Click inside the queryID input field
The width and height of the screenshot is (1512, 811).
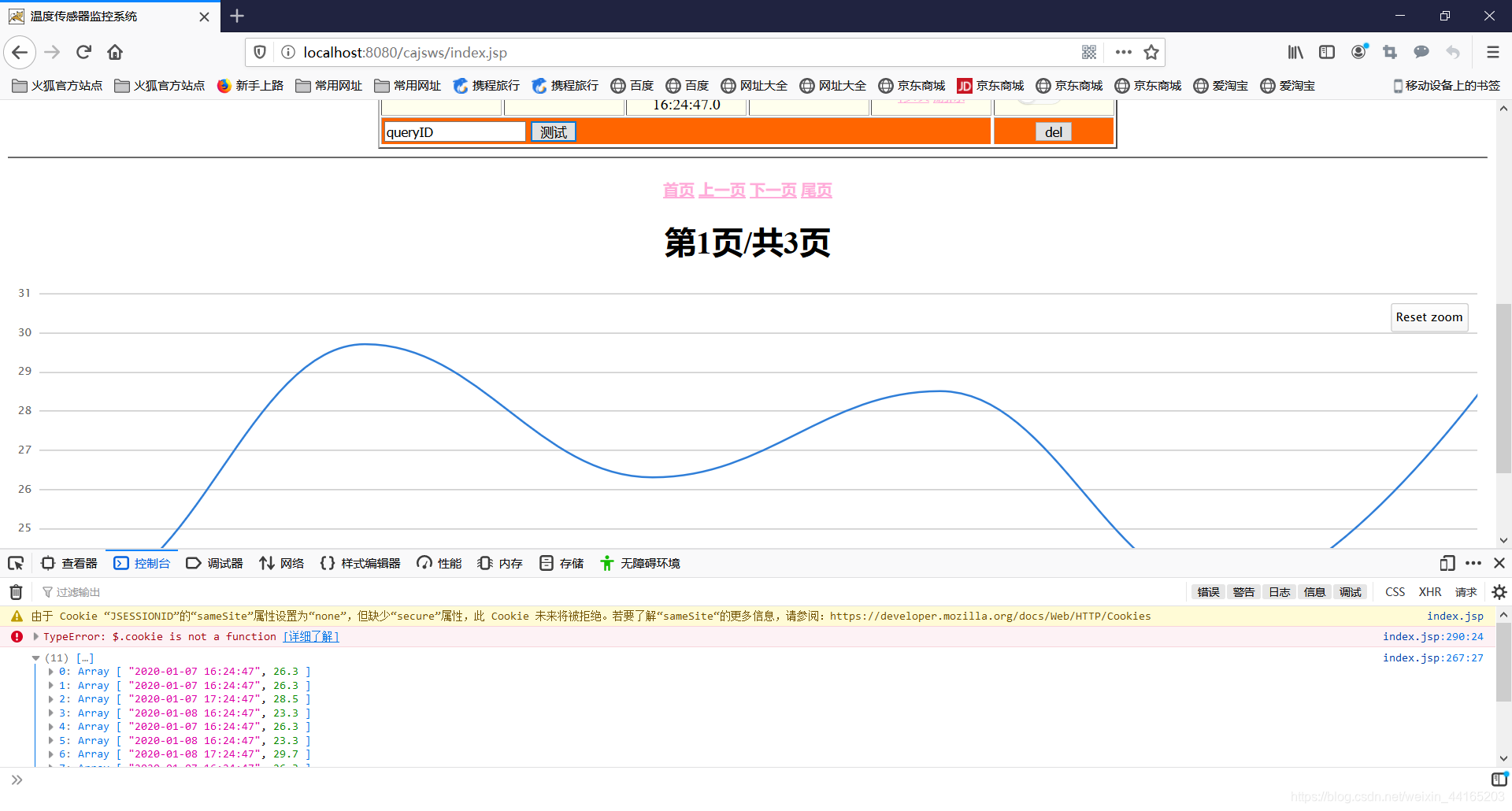coord(454,131)
